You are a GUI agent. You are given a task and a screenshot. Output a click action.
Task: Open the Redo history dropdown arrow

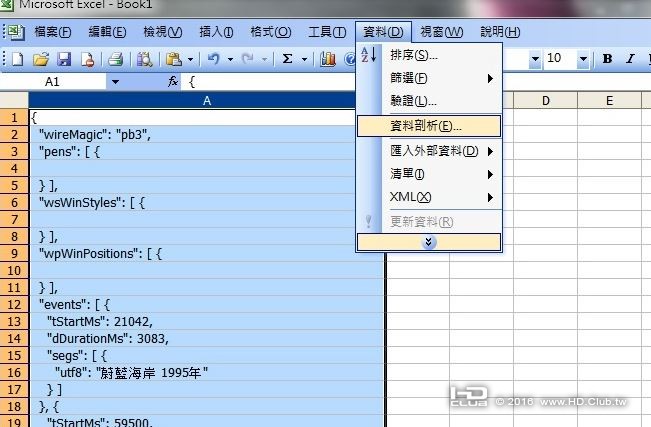pyautogui.click(x=264, y=59)
